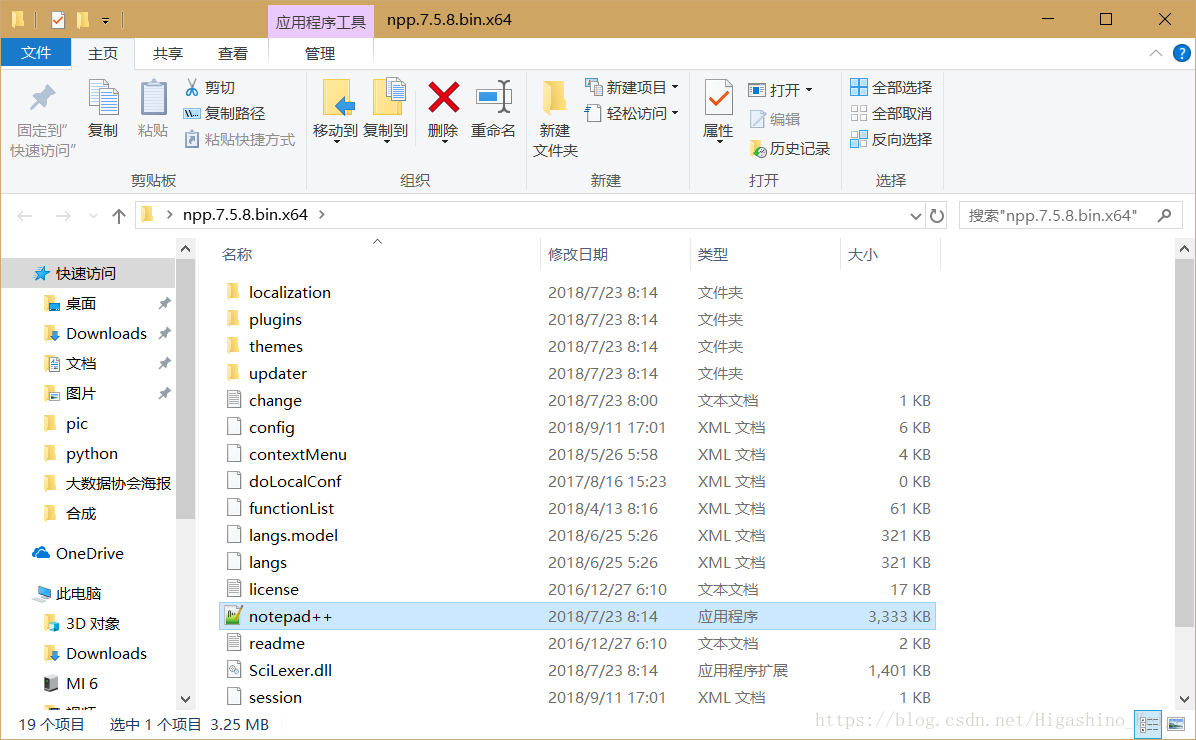Open recent locations dropdown arrow
Viewport: 1196px width, 740px height.
93,216
